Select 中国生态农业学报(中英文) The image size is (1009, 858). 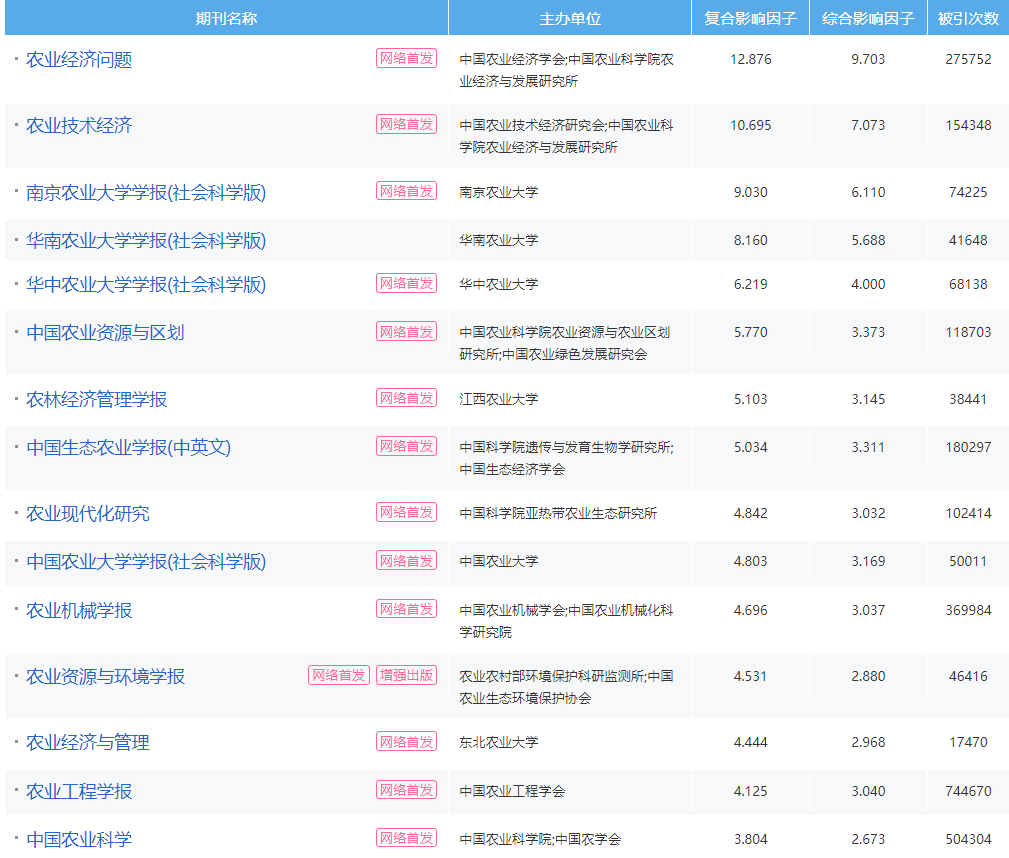click(x=117, y=447)
